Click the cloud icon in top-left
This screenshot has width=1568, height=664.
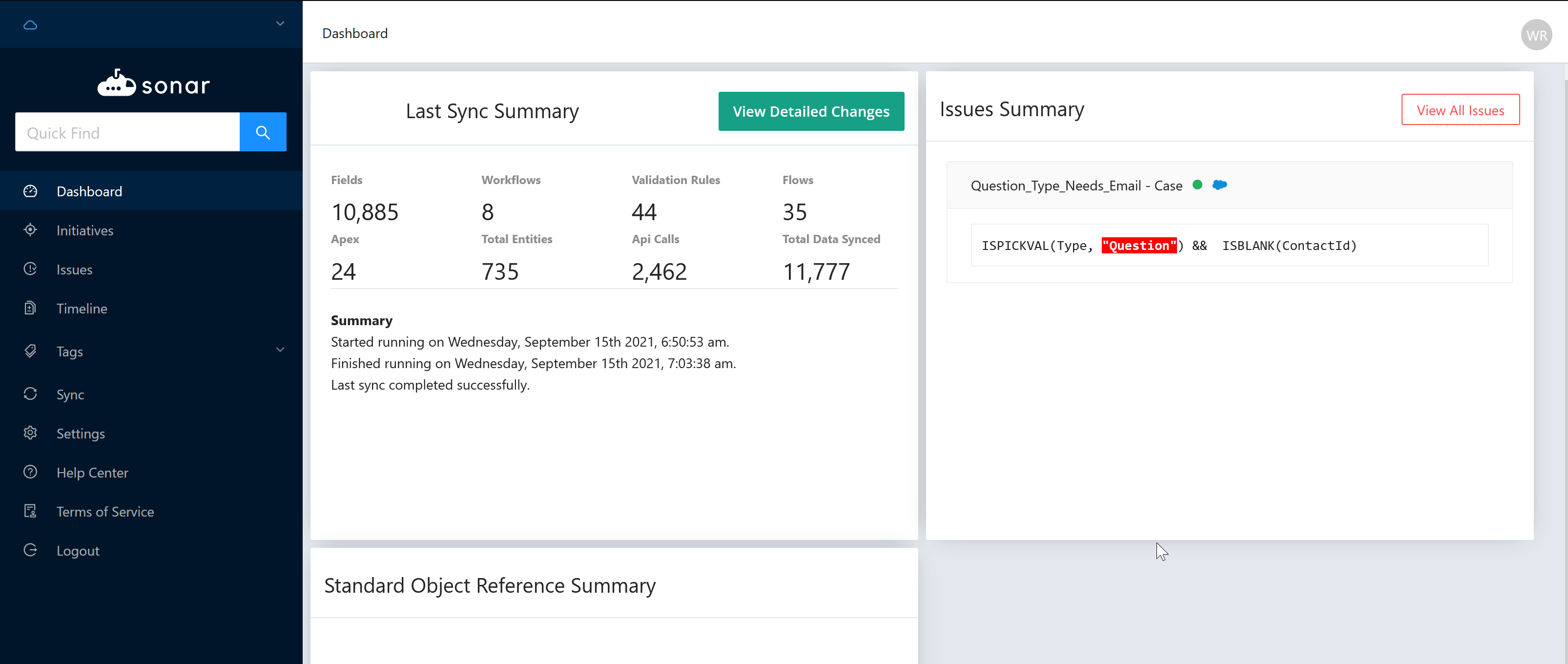30,25
